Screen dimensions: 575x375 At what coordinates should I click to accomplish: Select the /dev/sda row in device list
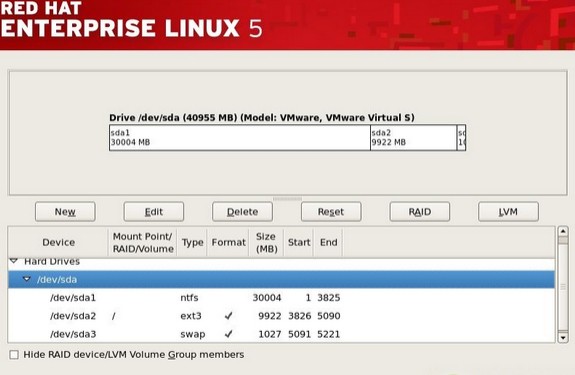(281, 279)
